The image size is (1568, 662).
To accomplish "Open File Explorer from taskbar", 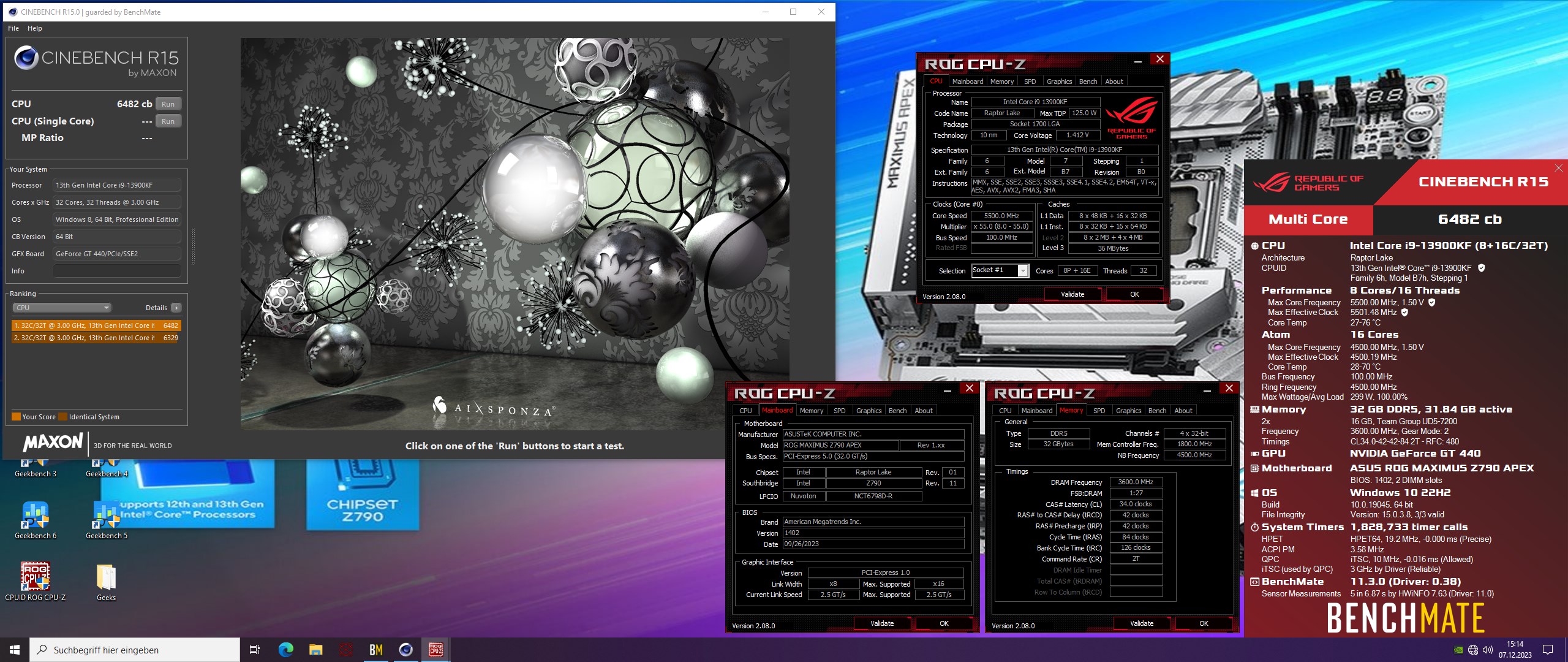I will 315,650.
